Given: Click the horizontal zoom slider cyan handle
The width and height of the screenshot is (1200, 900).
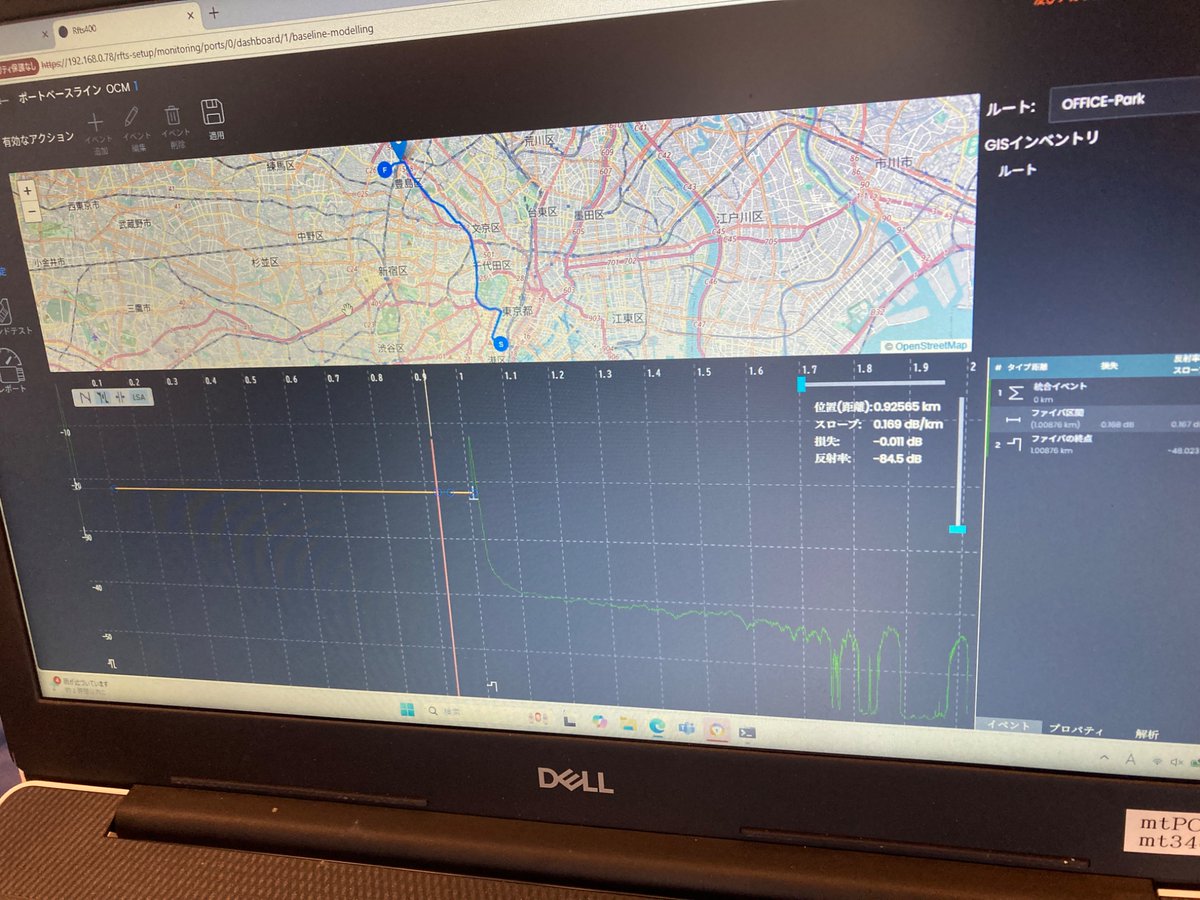Looking at the screenshot, I should [801, 382].
